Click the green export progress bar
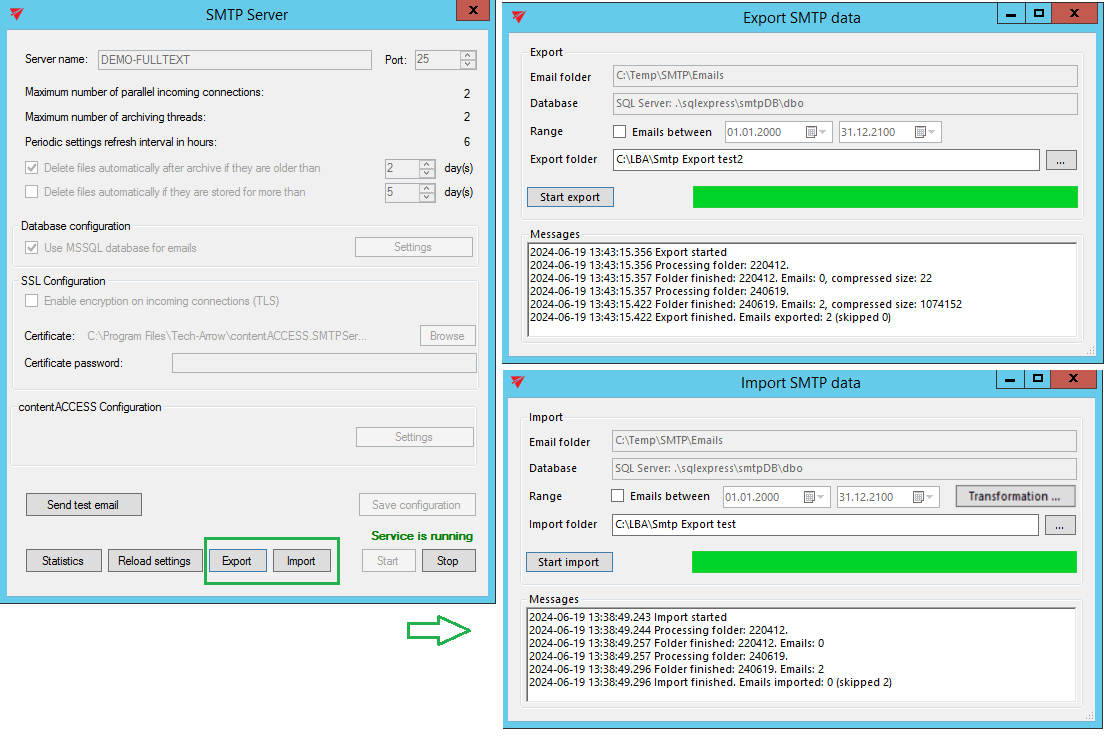 tap(885, 197)
